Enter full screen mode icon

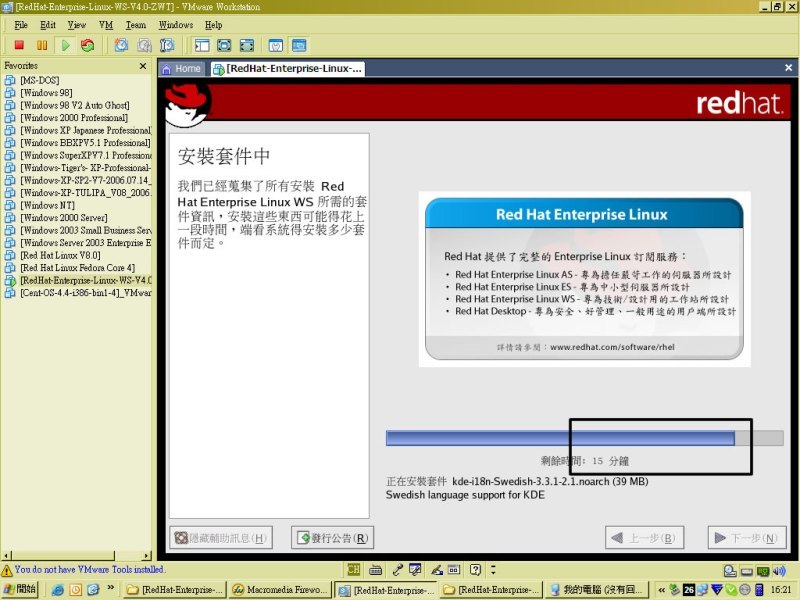[246, 45]
